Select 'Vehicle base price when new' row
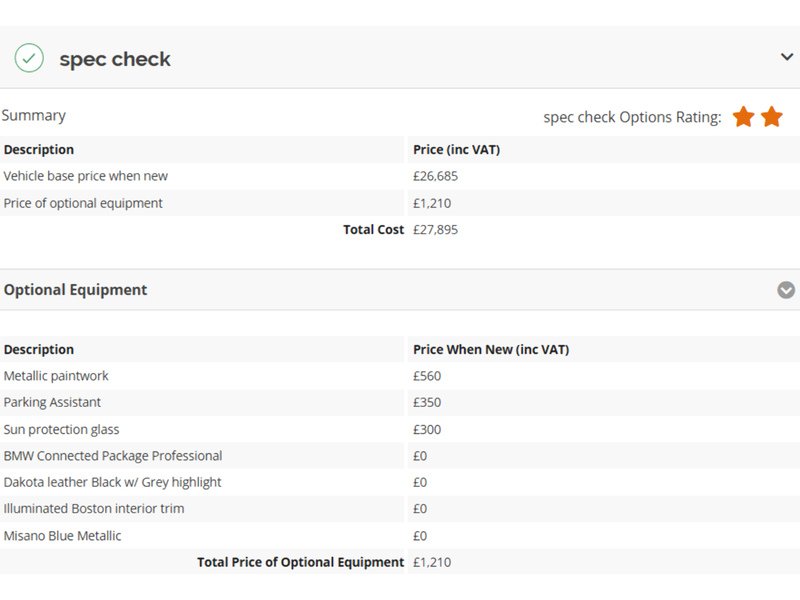Screen dimensions: 800x600 [x=400, y=176]
